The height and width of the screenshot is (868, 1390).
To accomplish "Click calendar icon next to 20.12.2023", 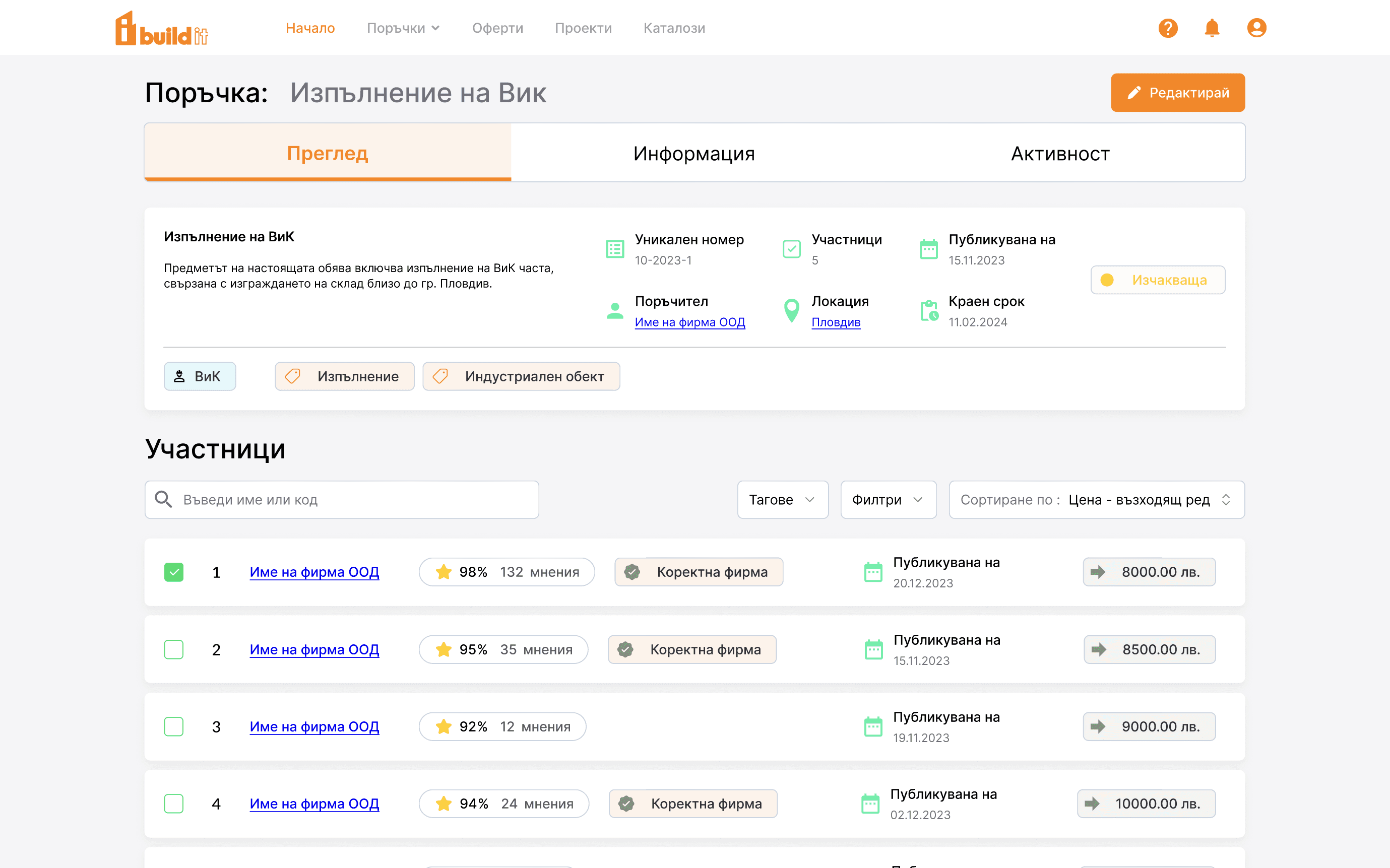I will point(873,572).
